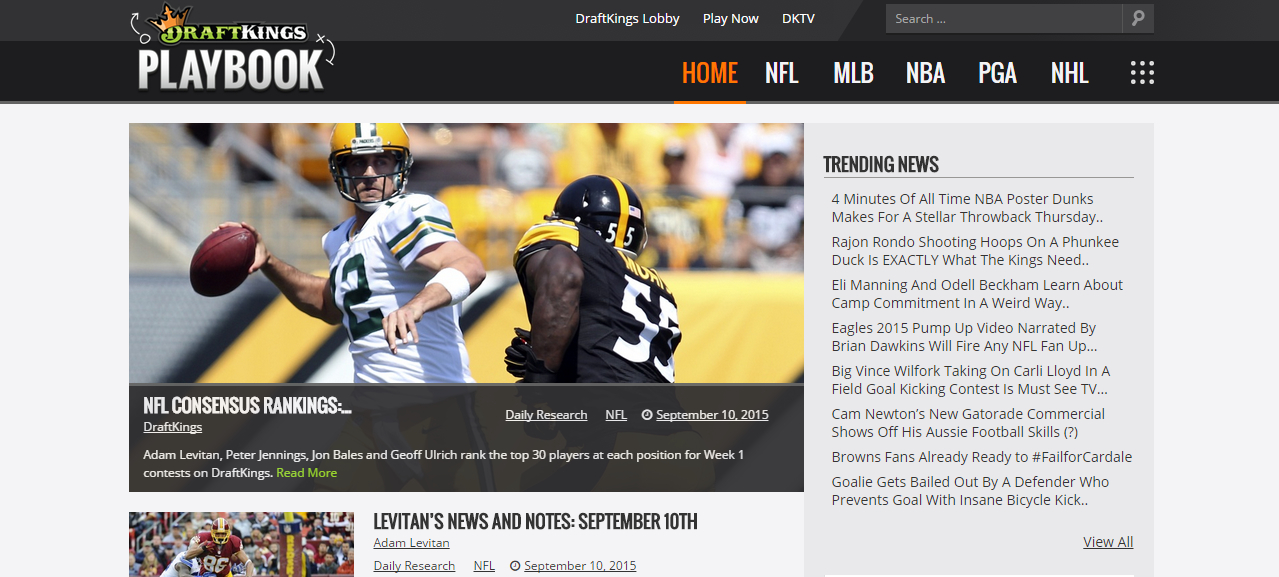
Task: Click the Adam Levitan author link
Action: tap(411, 543)
